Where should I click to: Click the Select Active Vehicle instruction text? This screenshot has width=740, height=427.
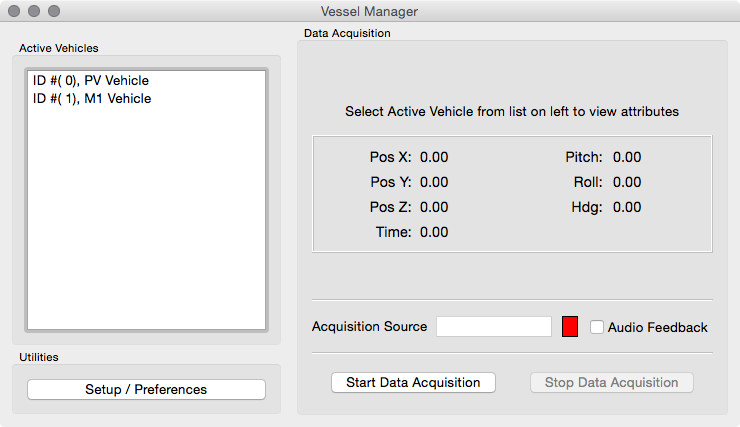pyautogui.click(x=512, y=111)
